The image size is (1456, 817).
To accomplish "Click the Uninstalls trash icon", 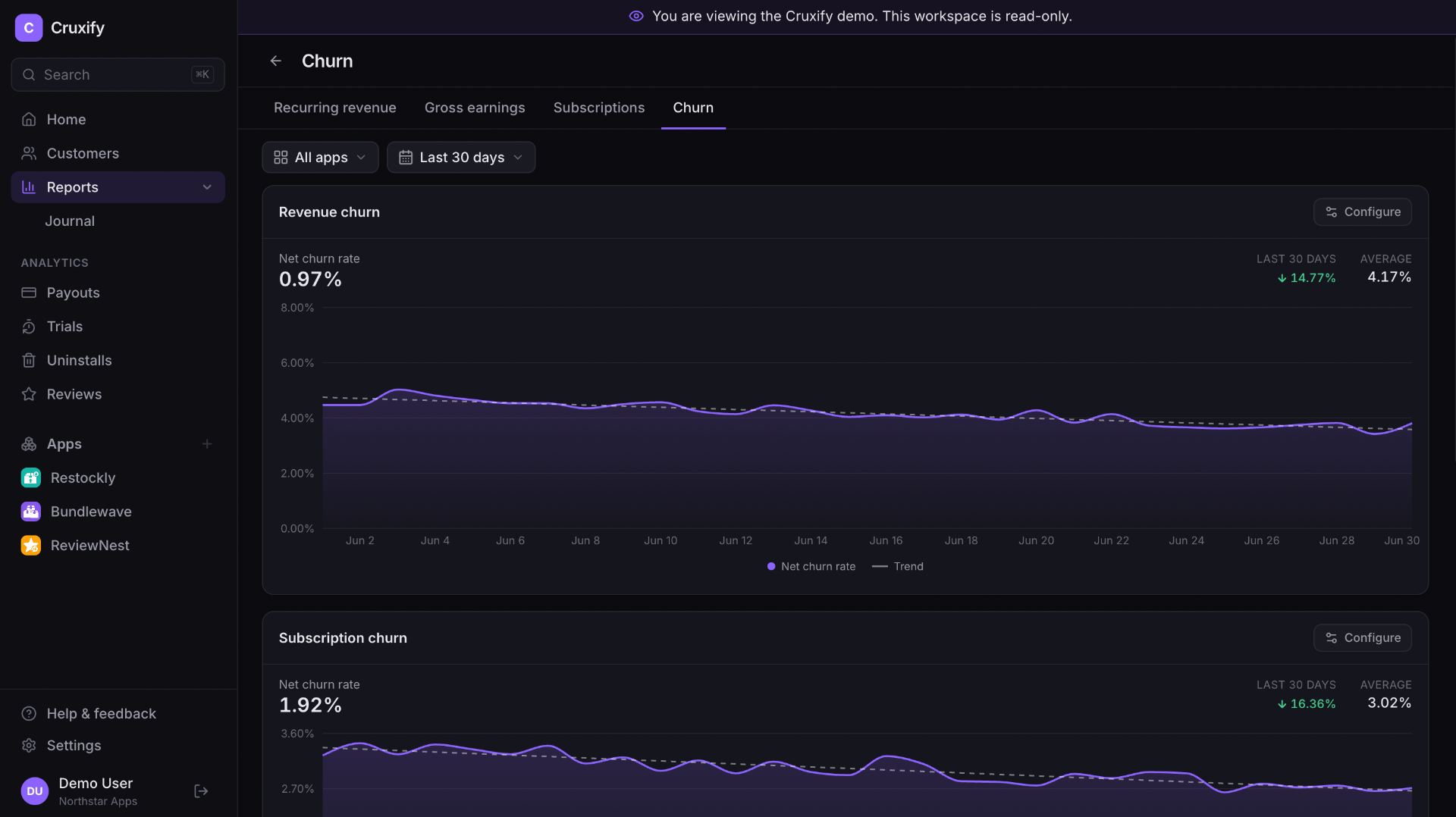I will (x=29, y=361).
